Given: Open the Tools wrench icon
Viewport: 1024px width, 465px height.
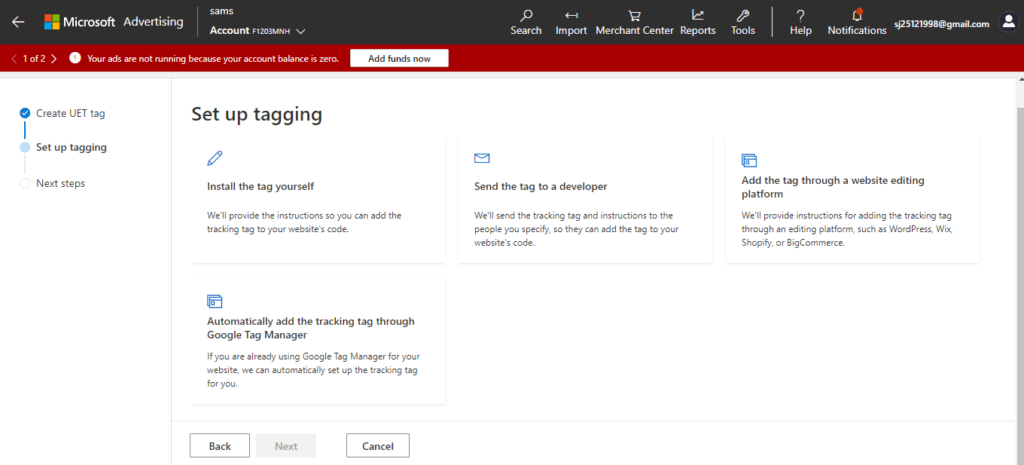Looking at the screenshot, I should [743, 15].
